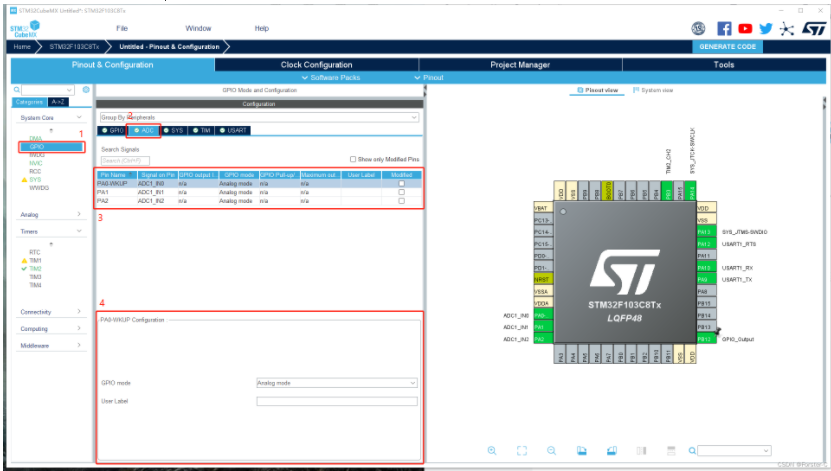Select green pin PA13 on the chip
Screen dimensions: 831x471
click(x=706, y=232)
